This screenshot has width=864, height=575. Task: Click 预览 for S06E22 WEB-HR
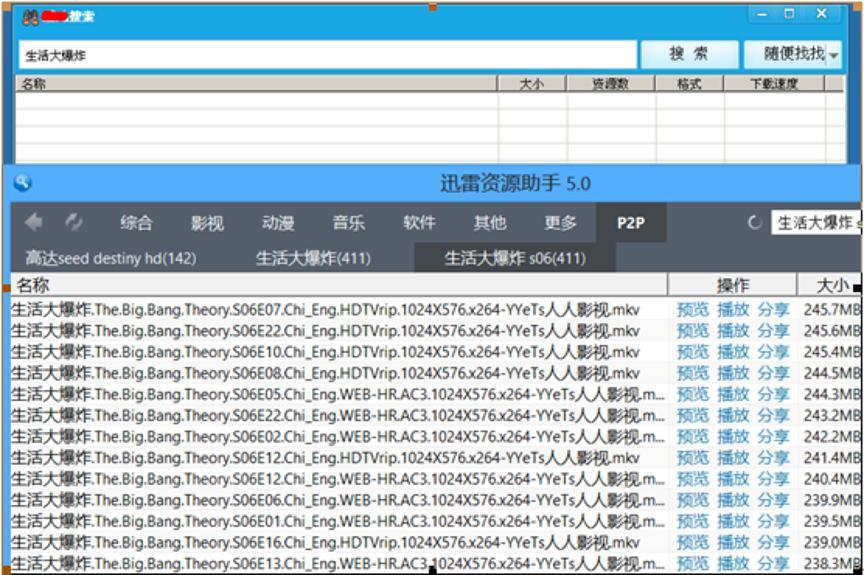[x=693, y=415]
